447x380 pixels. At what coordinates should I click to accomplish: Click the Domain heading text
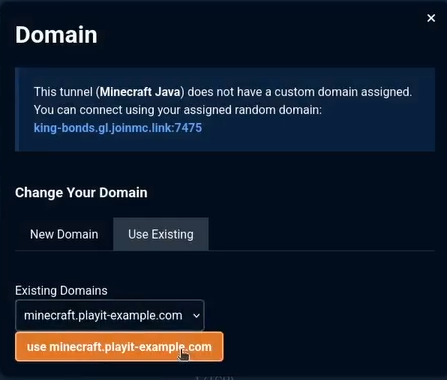[56, 35]
